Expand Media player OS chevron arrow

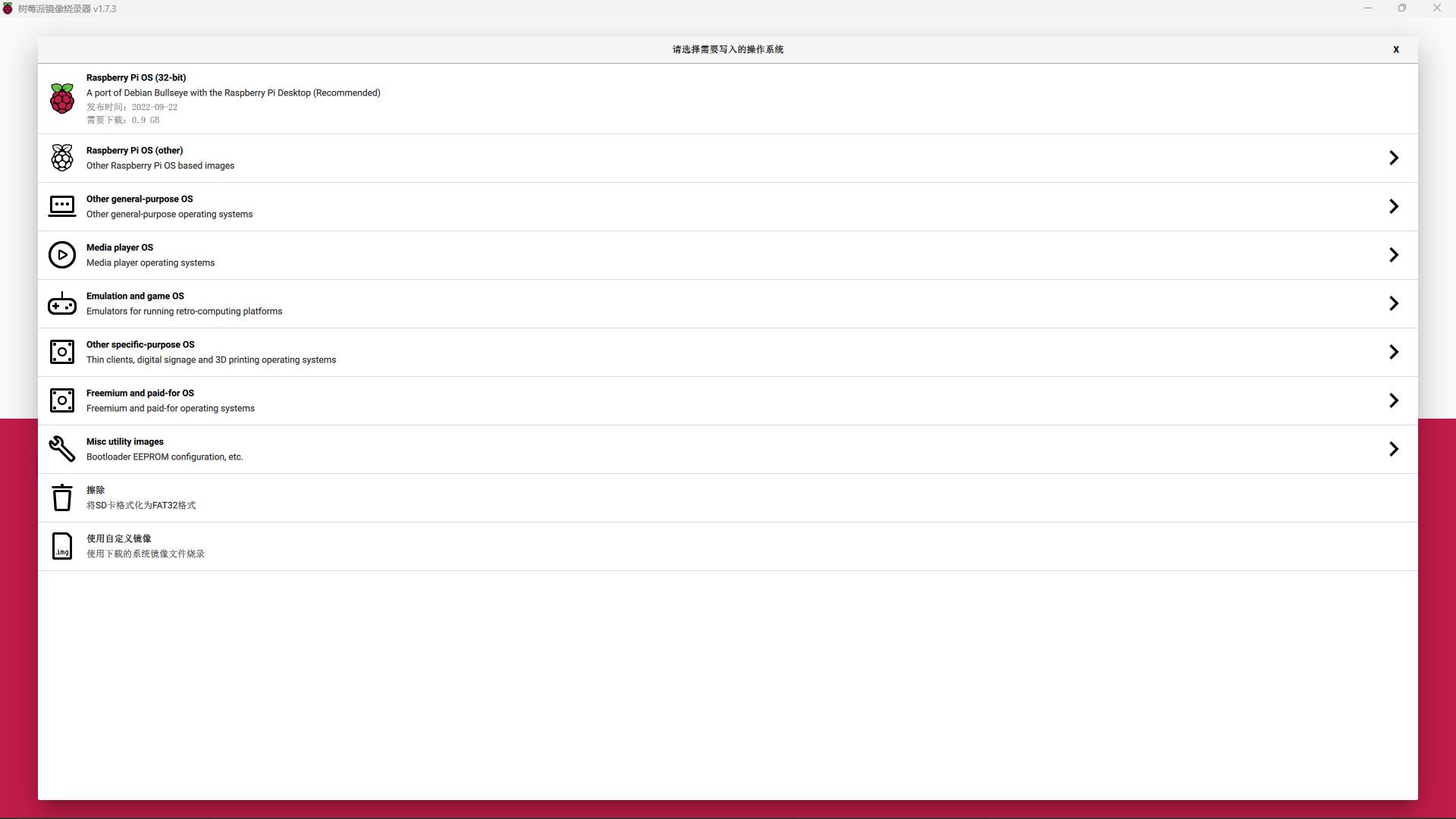coord(1393,255)
